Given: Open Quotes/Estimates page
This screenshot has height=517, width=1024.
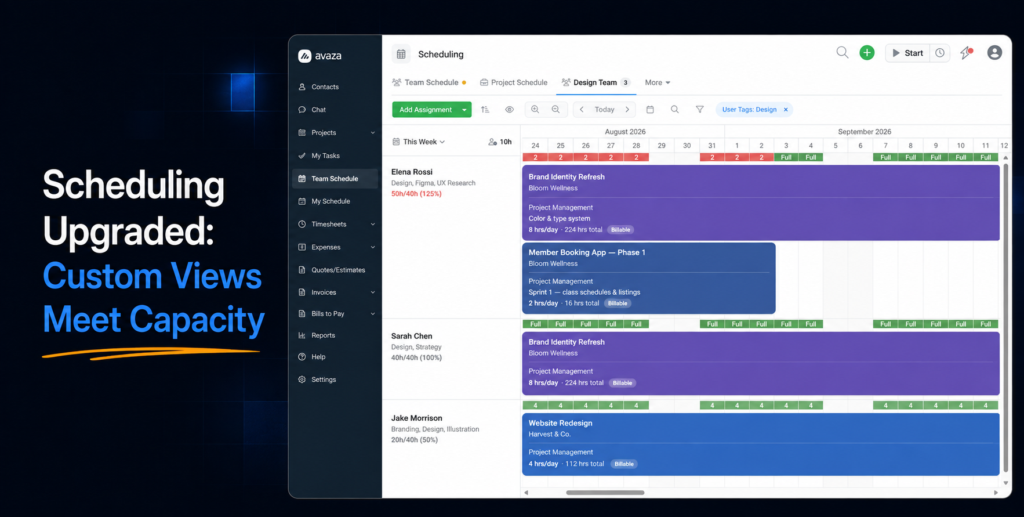Looking at the screenshot, I should 334,270.
